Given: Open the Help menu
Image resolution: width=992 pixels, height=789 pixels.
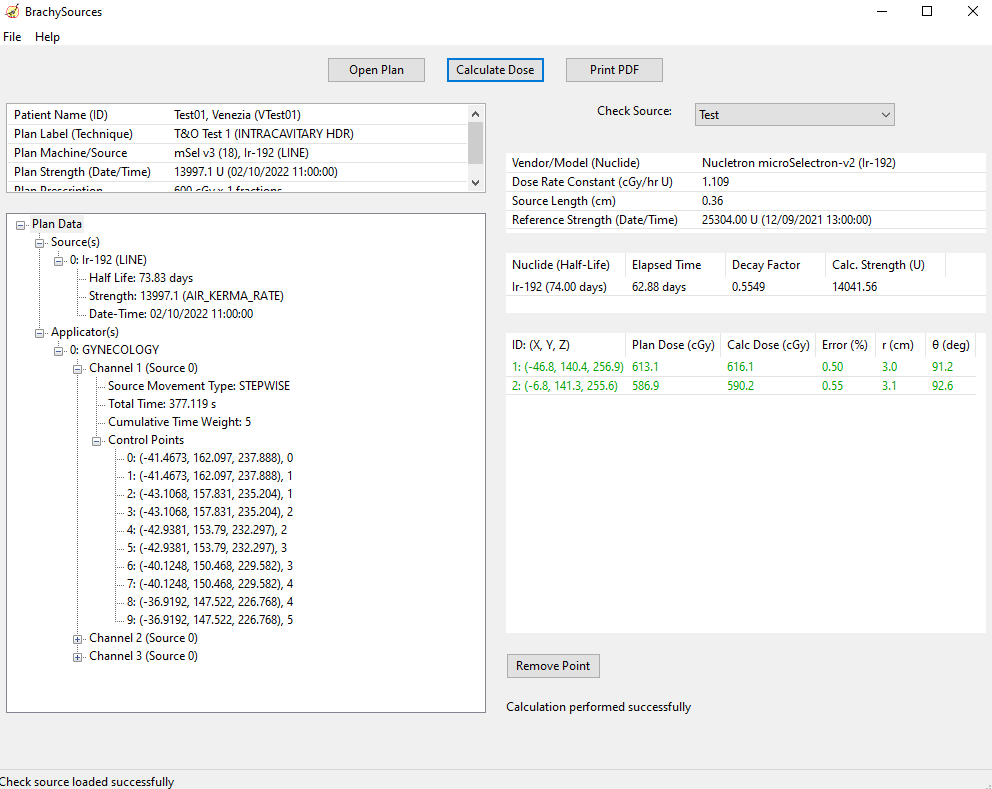Looking at the screenshot, I should pos(47,37).
